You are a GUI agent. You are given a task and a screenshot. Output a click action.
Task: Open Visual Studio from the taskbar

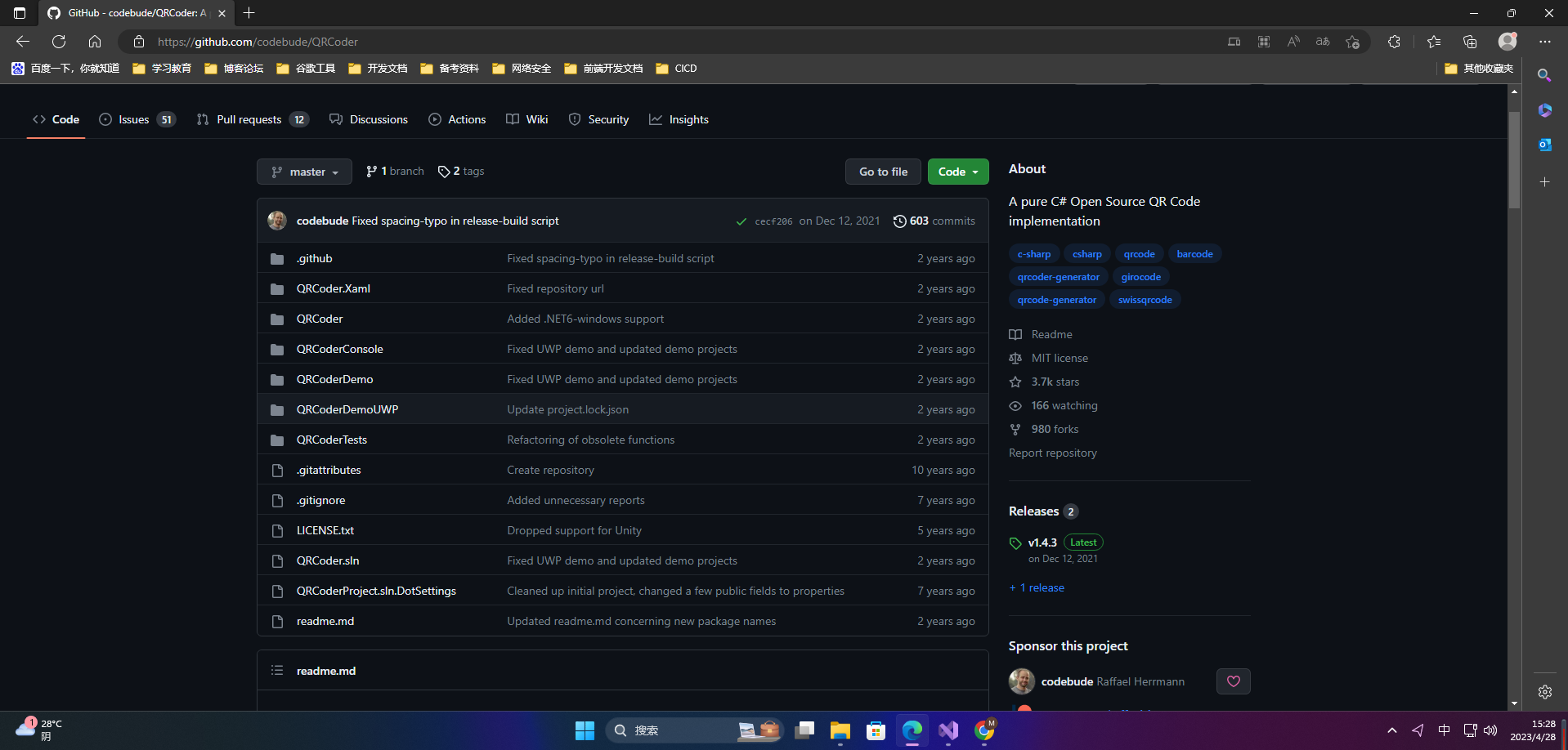pyautogui.click(x=948, y=730)
